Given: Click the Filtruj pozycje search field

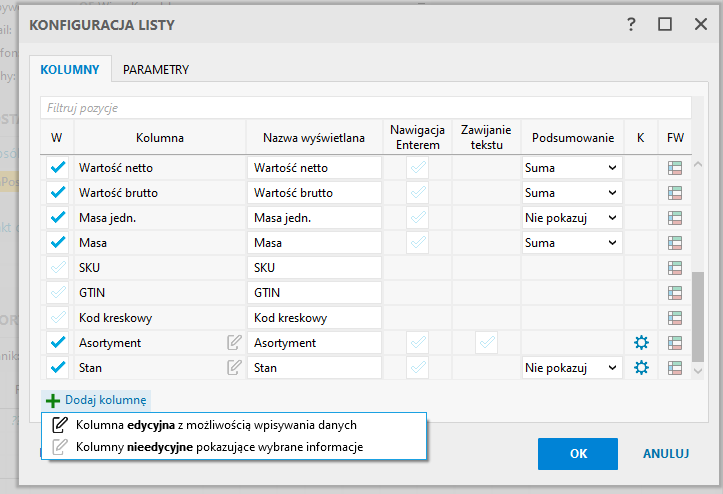Looking at the screenshot, I should click(366, 107).
